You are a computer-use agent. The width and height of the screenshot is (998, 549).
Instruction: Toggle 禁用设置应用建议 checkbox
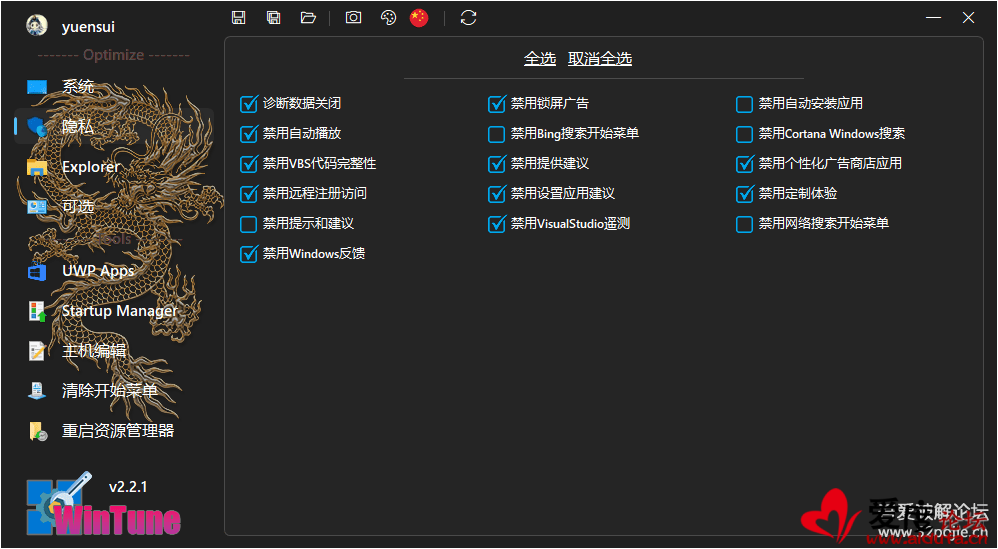tap(496, 193)
